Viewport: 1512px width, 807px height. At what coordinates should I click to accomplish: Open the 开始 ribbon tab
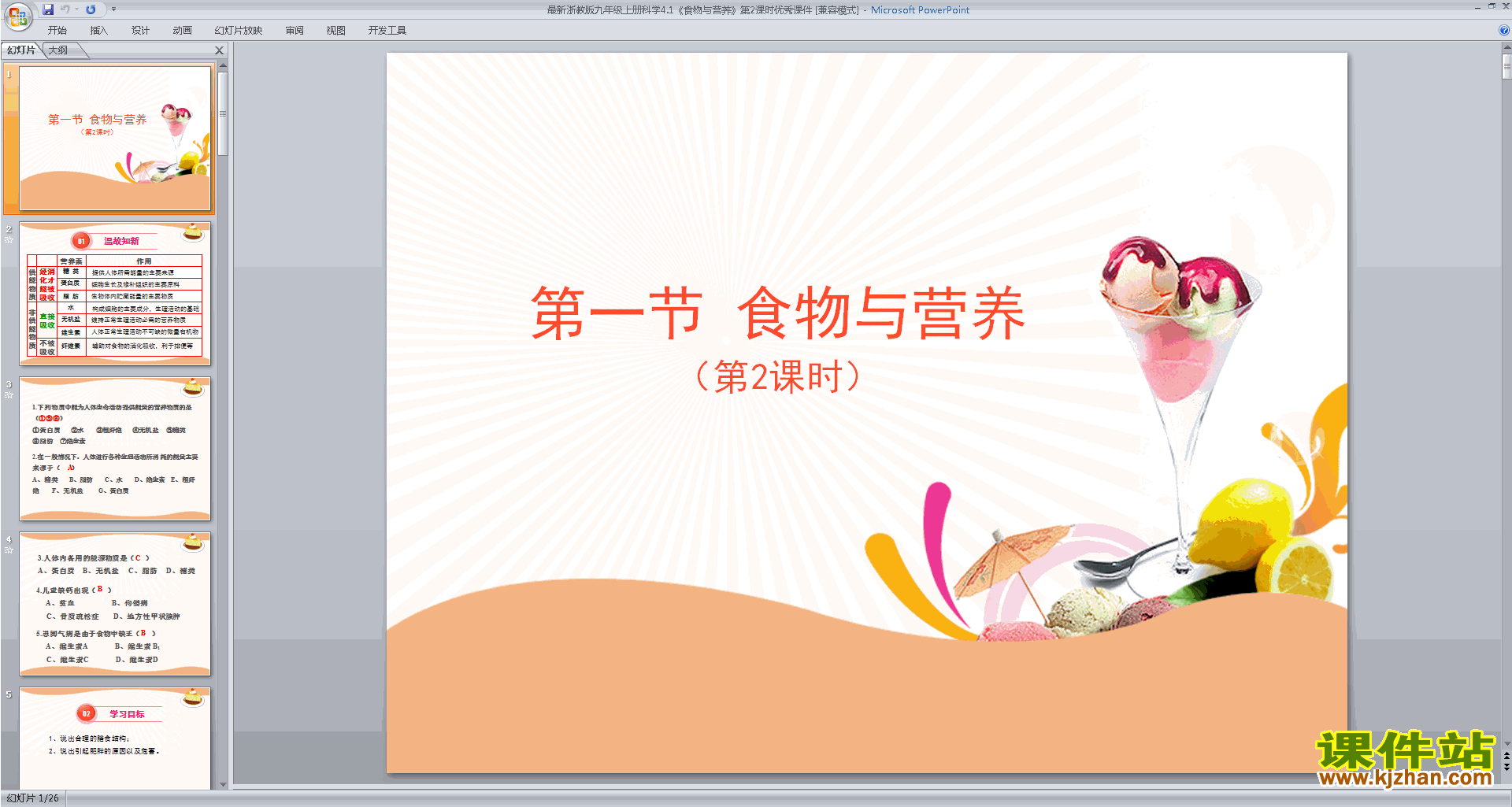click(57, 31)
